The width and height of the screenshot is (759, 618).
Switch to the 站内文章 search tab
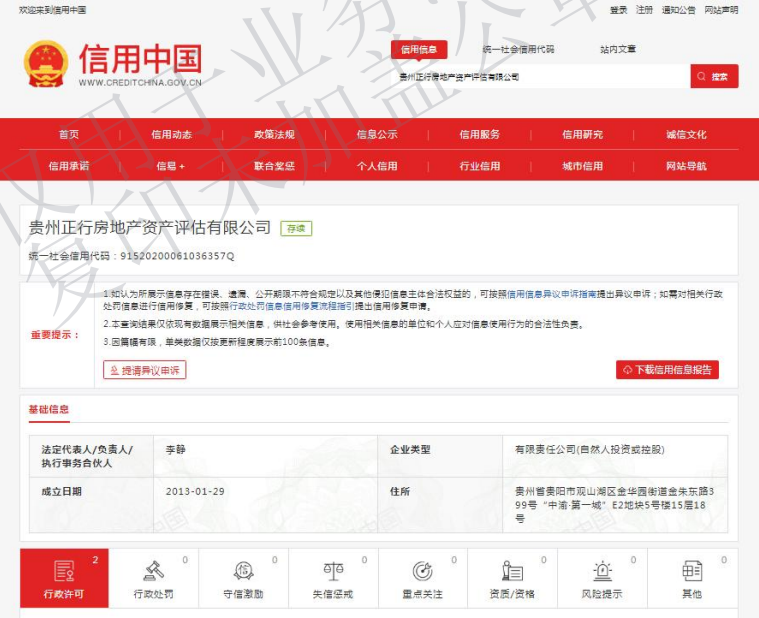(617, 49)
